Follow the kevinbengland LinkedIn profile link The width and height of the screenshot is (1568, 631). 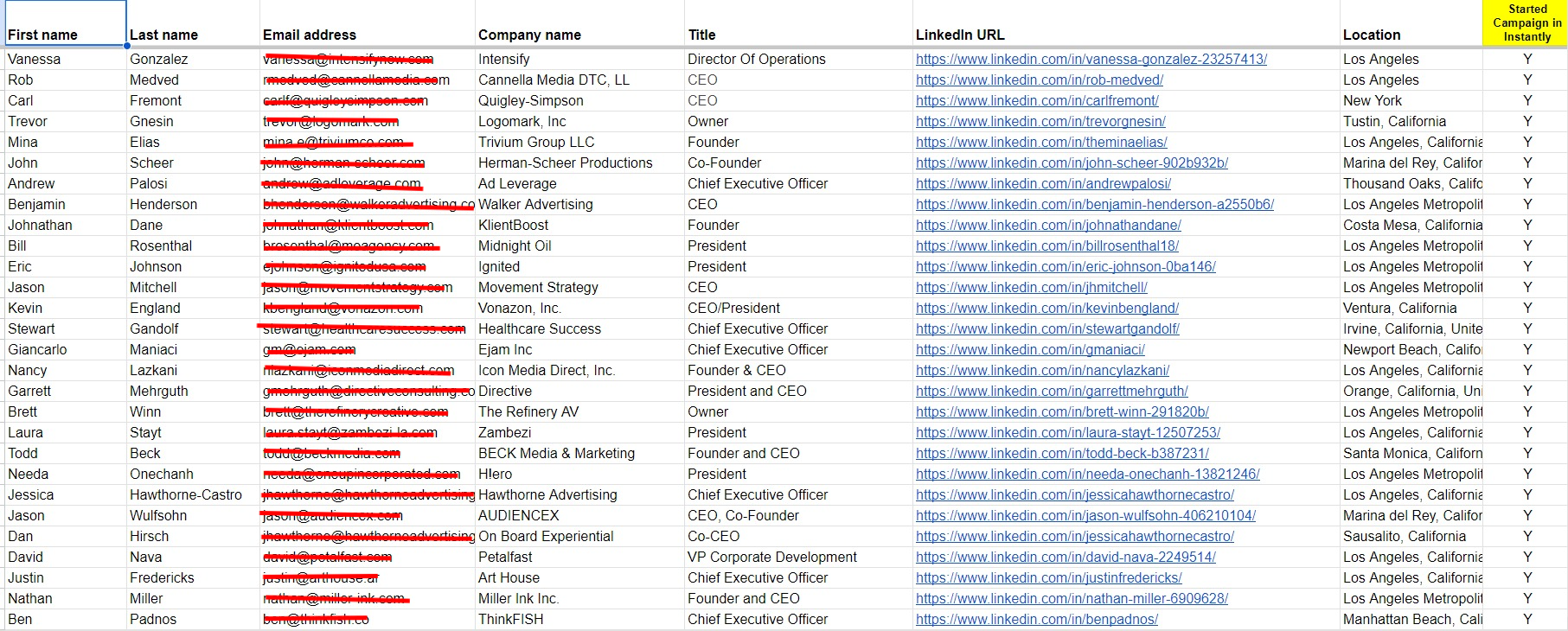[x=1046, y=308]
